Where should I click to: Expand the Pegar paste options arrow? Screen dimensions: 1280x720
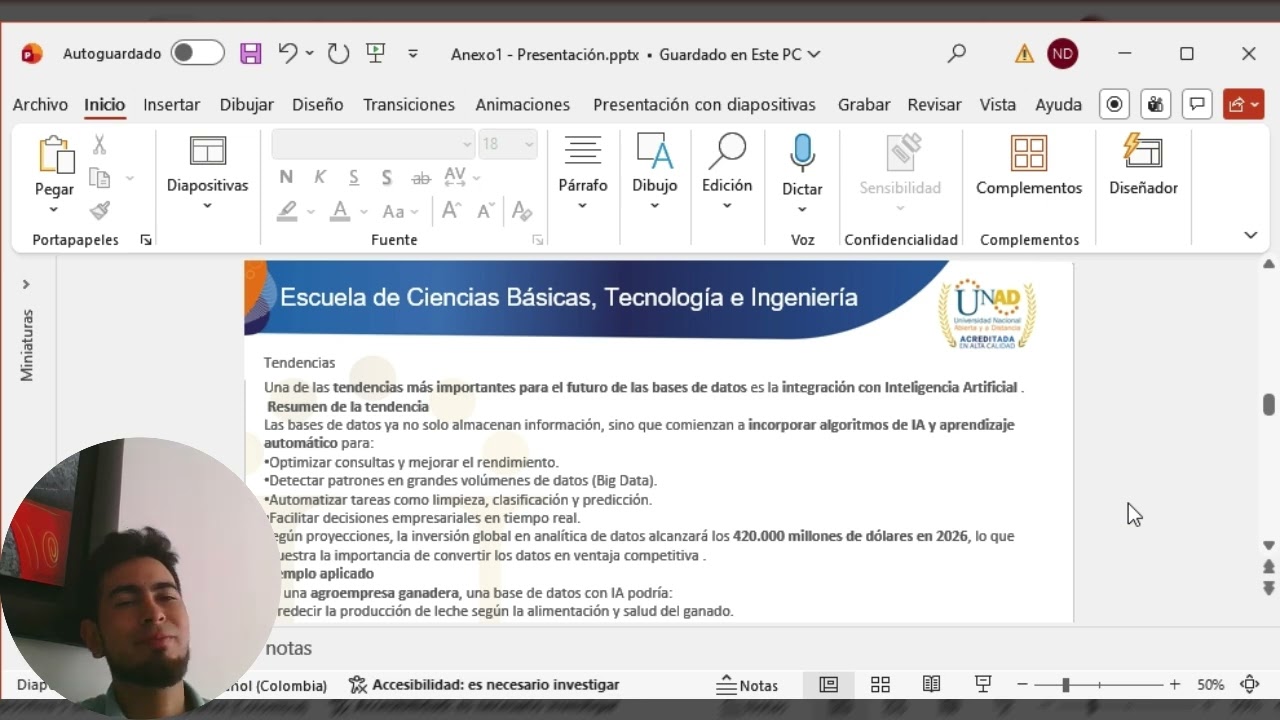click(54, 209)
